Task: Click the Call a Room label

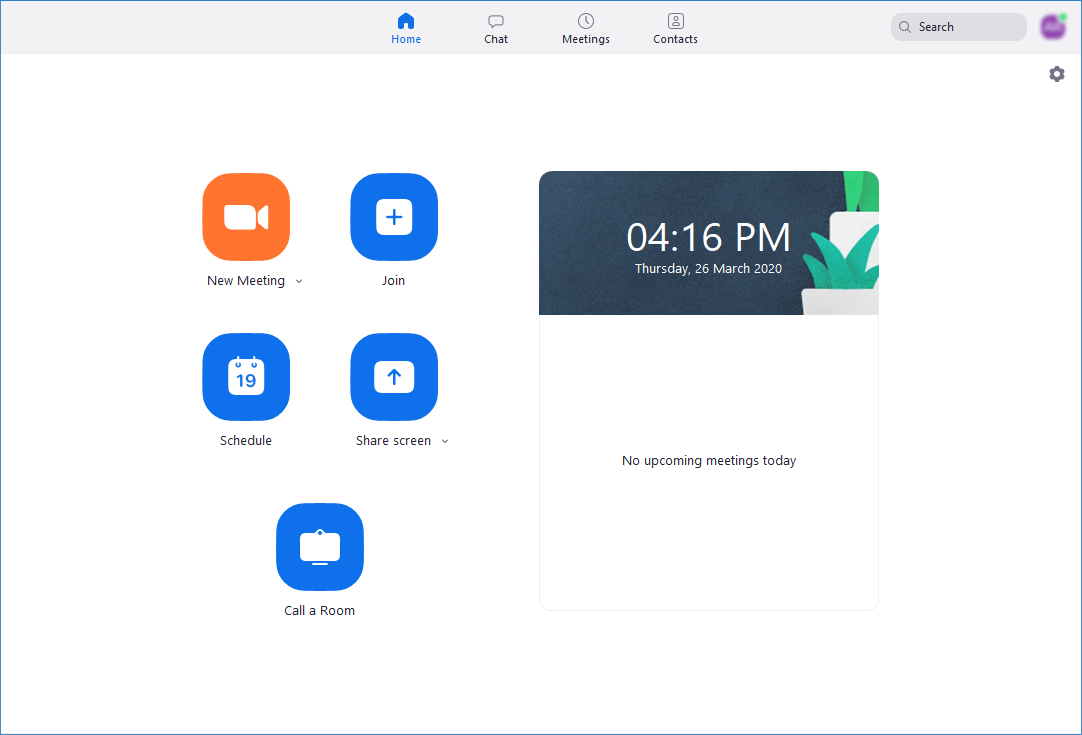Action: point(319,610)
